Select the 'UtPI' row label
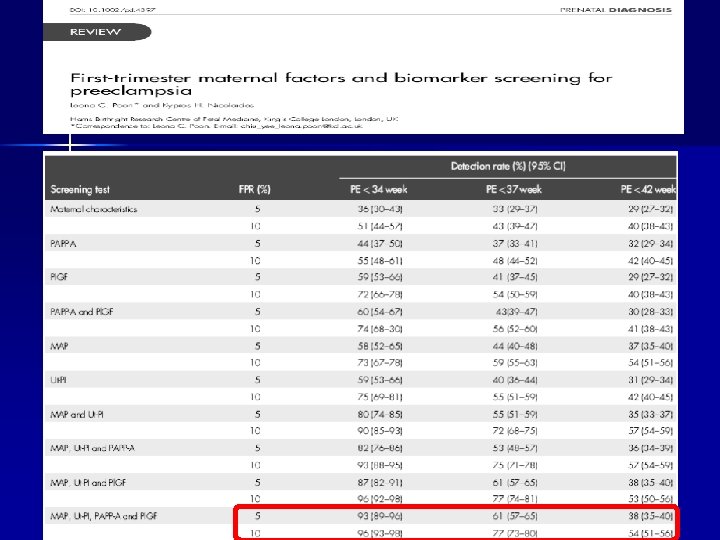 (x=58, y=380)
